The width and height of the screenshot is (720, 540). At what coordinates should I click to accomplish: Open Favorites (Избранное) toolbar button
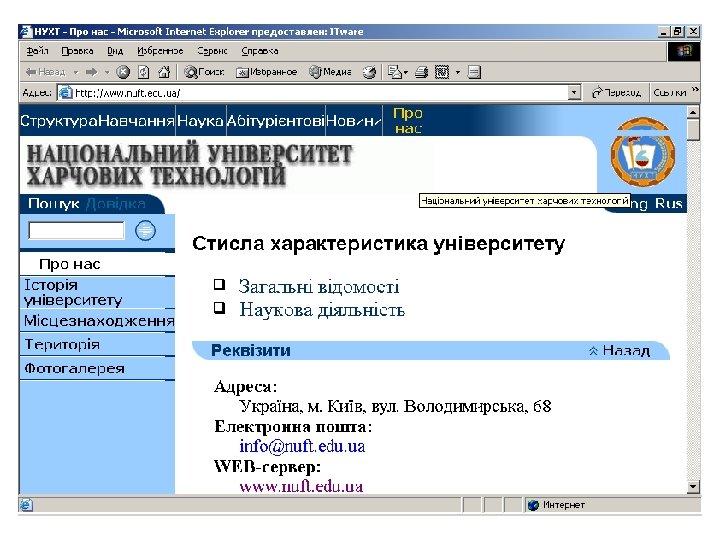(x=266, y=72)
